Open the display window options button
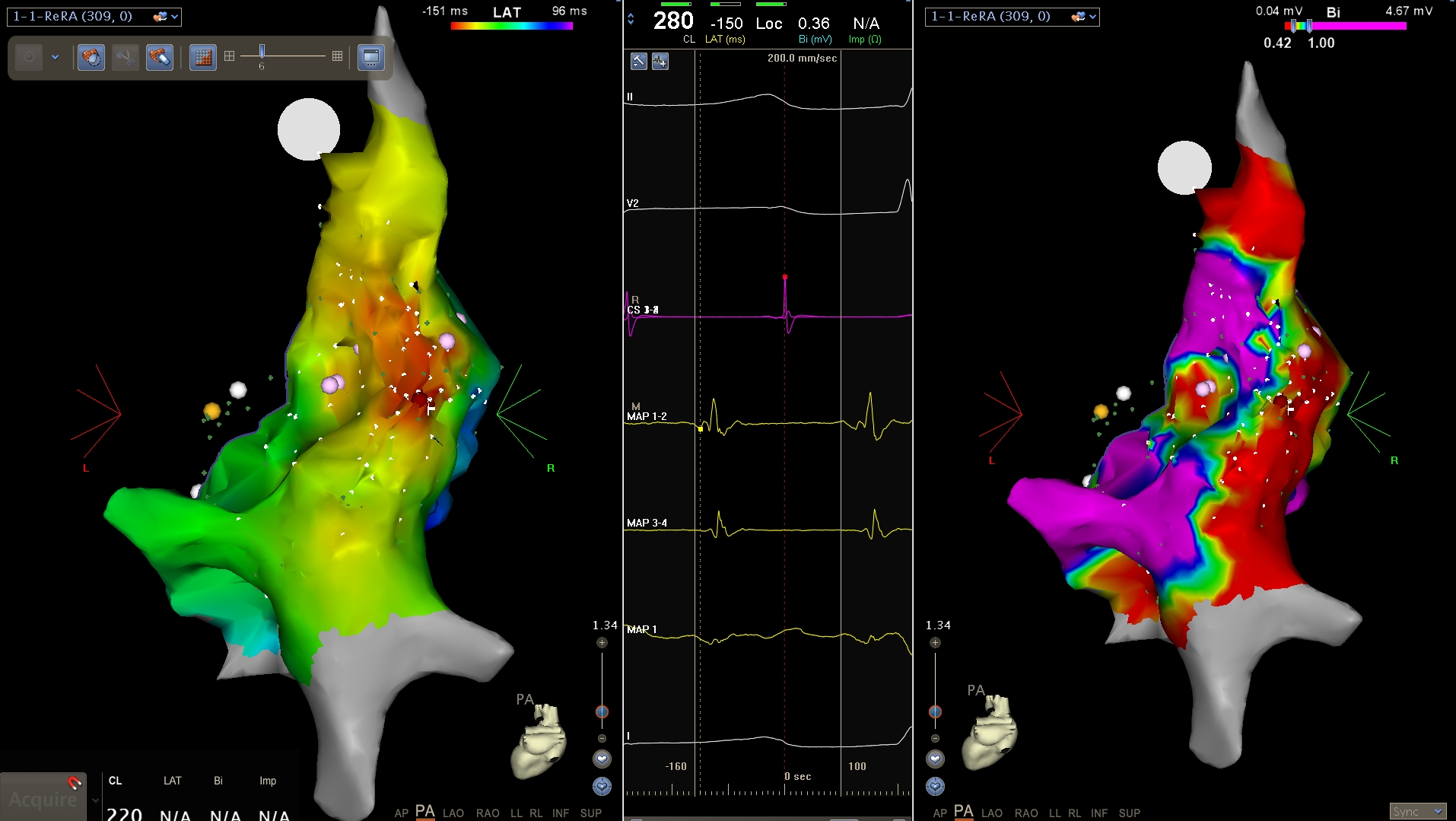Screen dimensions: 1456x821 point(371,57)
